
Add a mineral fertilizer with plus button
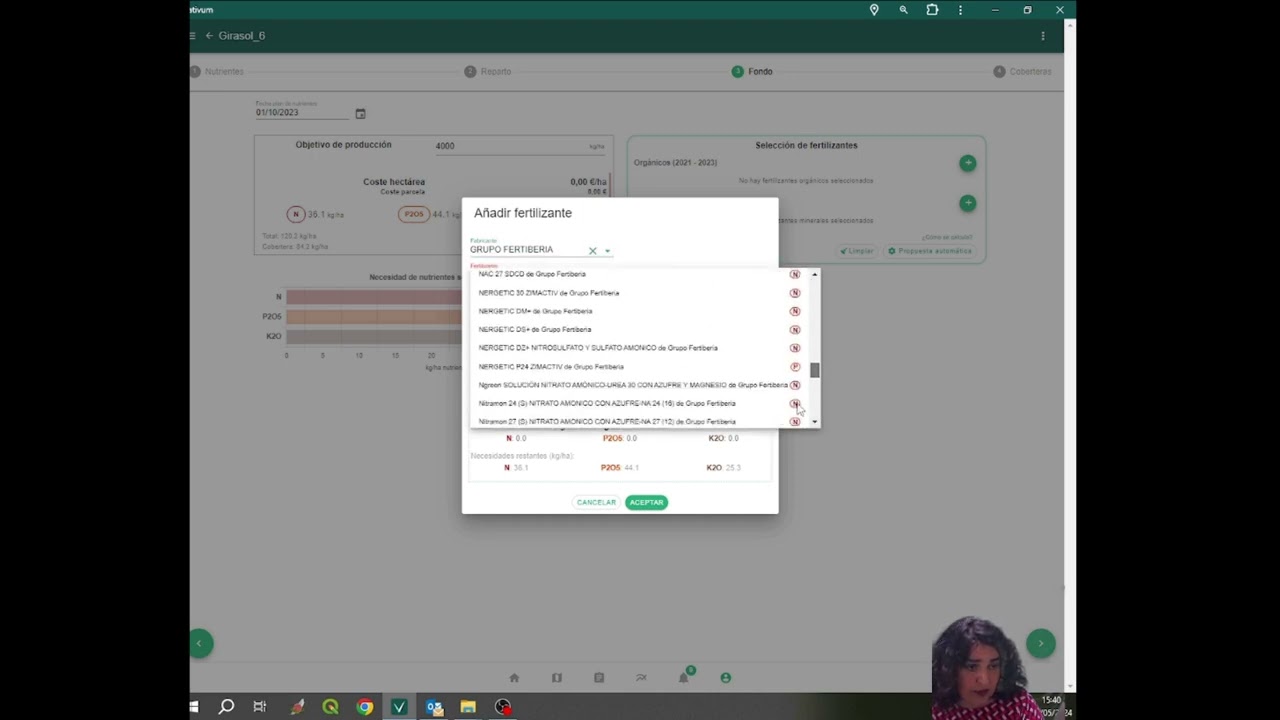pyautogui.click(x=967, y=203)
